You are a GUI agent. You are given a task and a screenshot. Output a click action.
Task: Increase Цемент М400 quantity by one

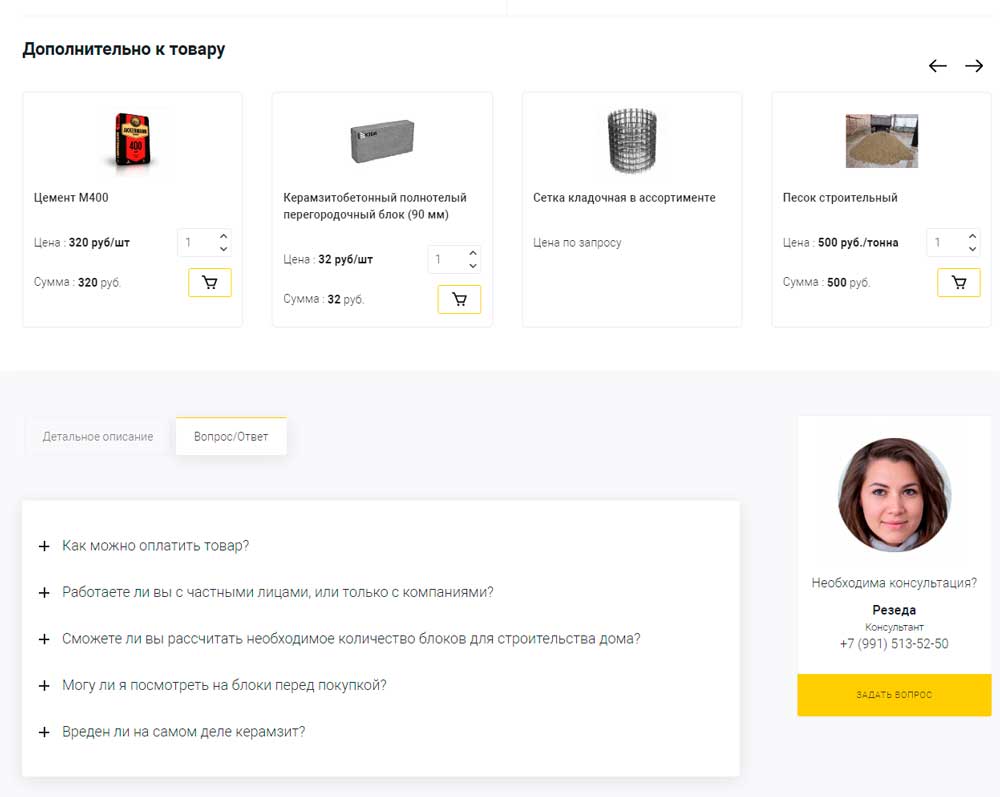pyautogui.click(x=223, y=236)
